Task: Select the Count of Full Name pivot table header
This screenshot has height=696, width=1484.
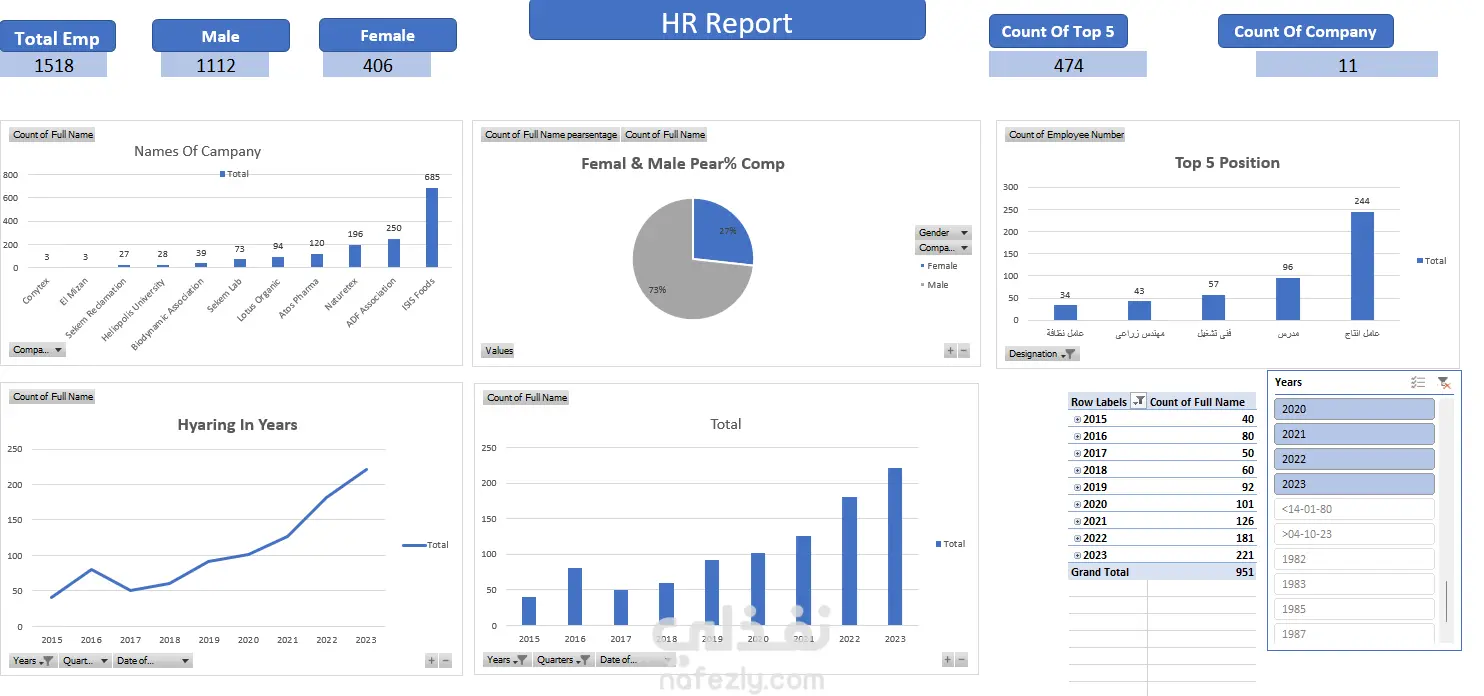Action: coord(1201,402)
